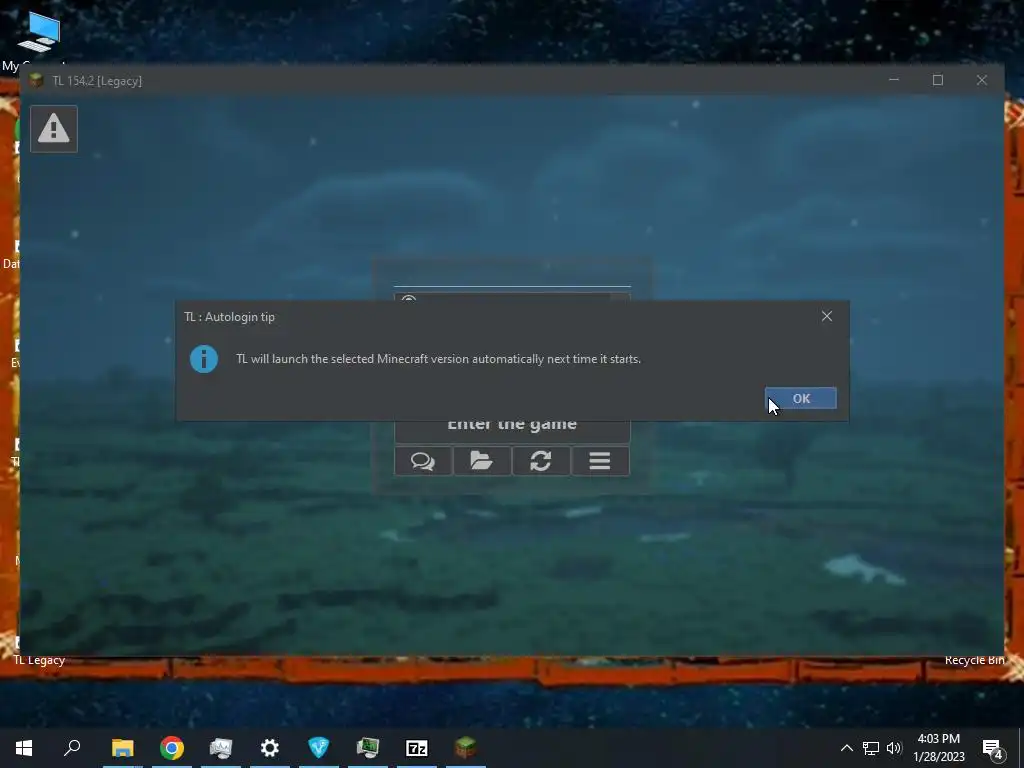1024x768 pixels.
Task: Click the TL launcher title bar icon
Action: coord(37,80)
